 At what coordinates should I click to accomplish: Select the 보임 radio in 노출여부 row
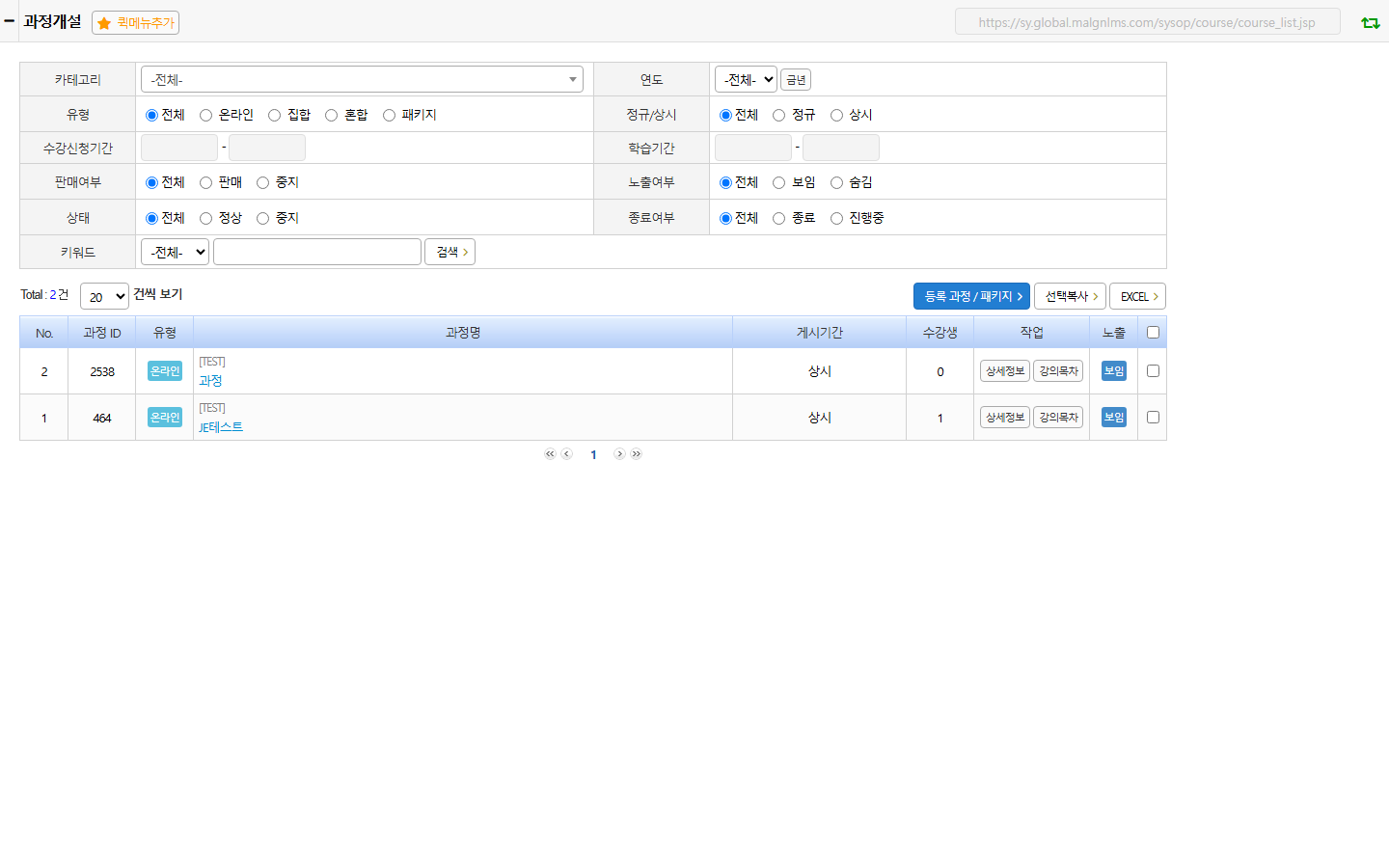point(778,183)
